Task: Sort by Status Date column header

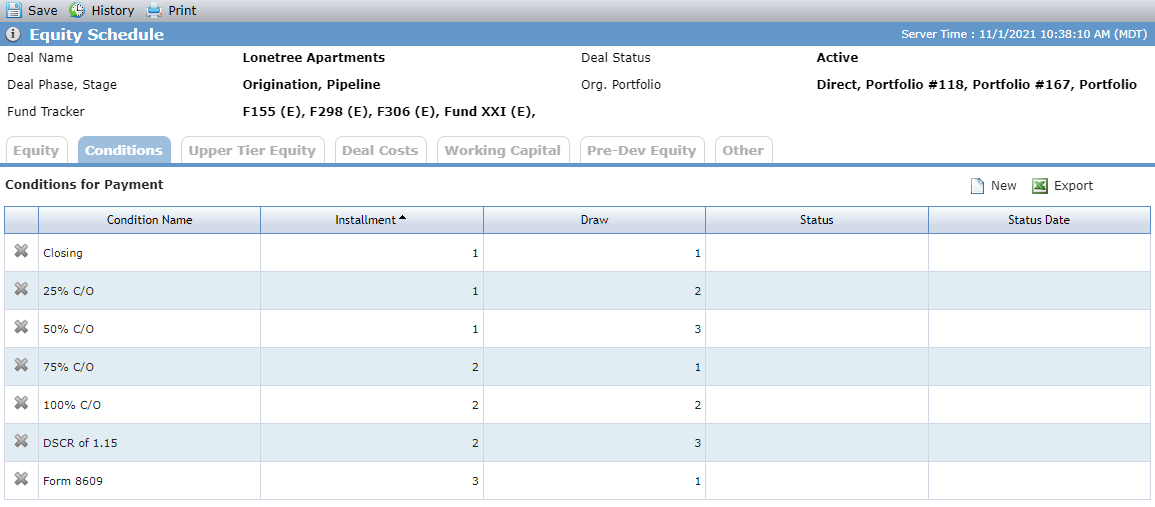Action: pyautogui.click(x=1039, y=220)
